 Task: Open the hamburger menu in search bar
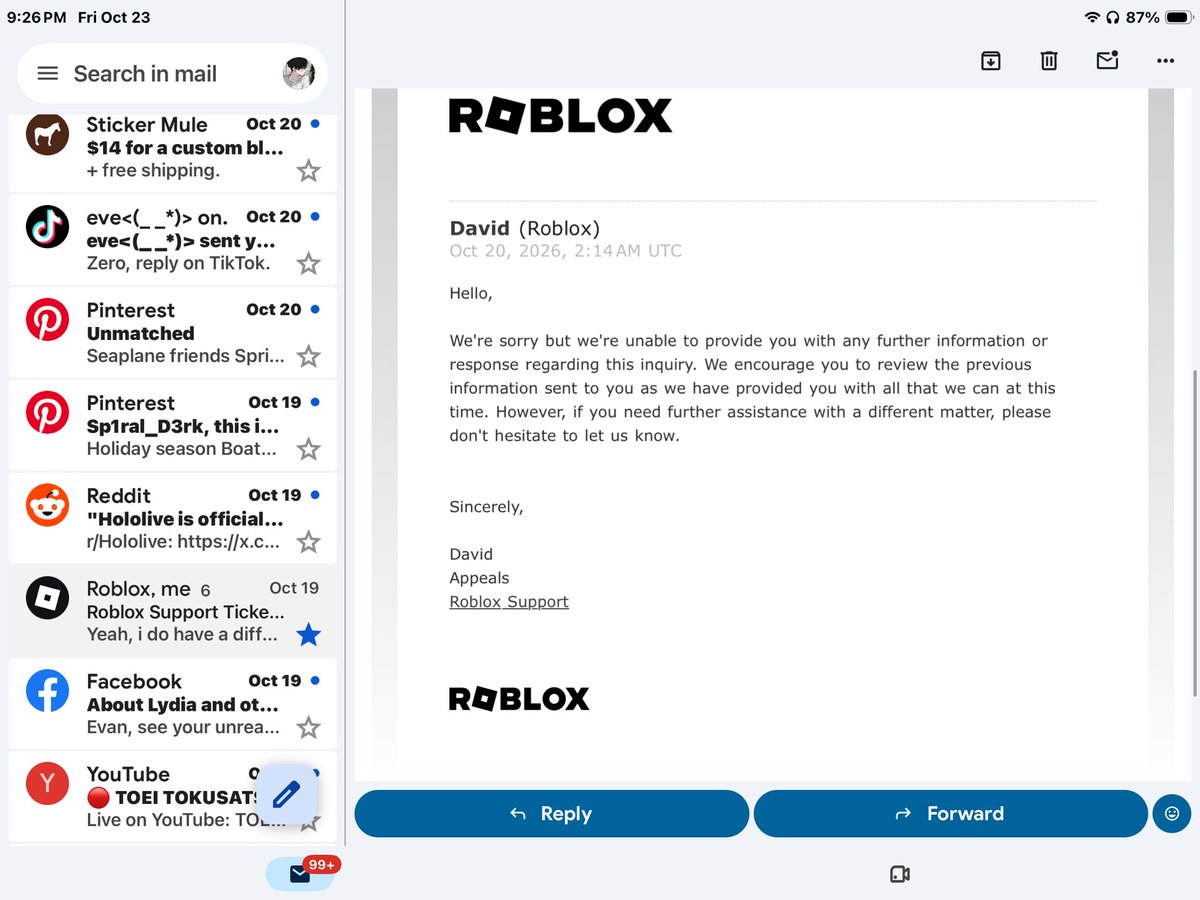(x=47, y=74)
